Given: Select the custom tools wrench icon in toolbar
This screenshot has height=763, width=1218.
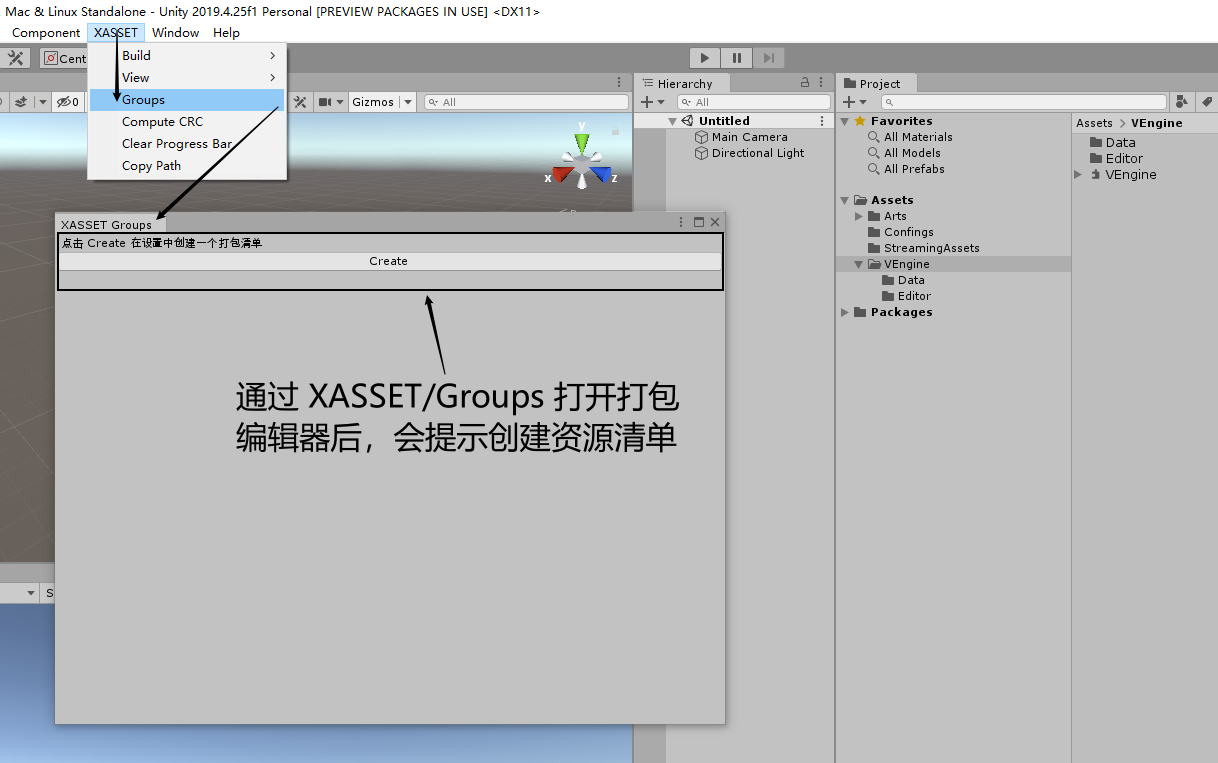Looking at the screenshot, I should pyautogui.click(x=15, y=58).
